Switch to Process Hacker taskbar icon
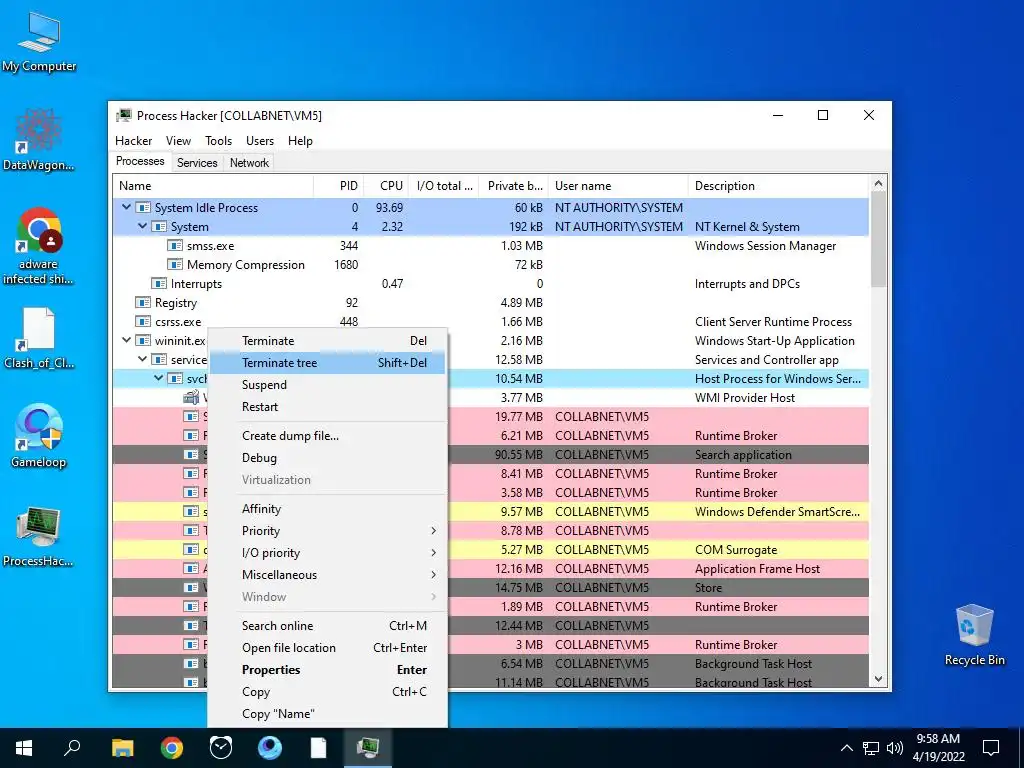The image size is (1024, 768). pyautogui.click(x=368, y=748)
